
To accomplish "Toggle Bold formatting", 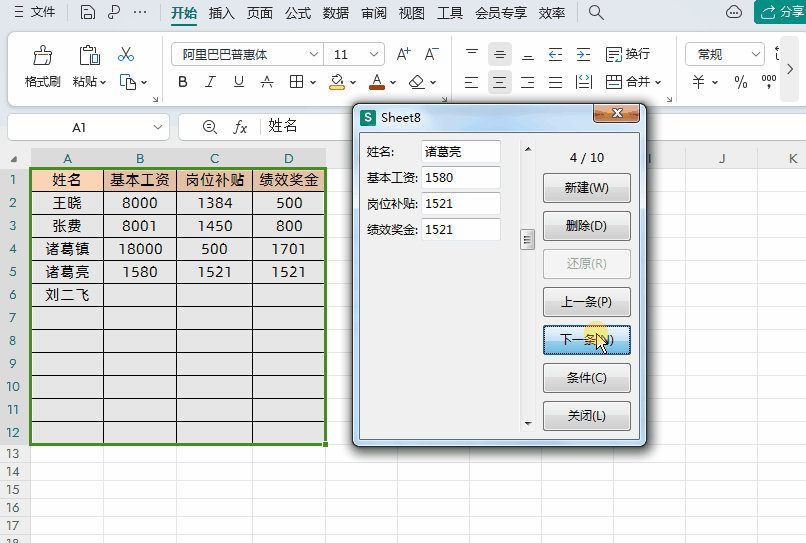I will pos(182,81).
